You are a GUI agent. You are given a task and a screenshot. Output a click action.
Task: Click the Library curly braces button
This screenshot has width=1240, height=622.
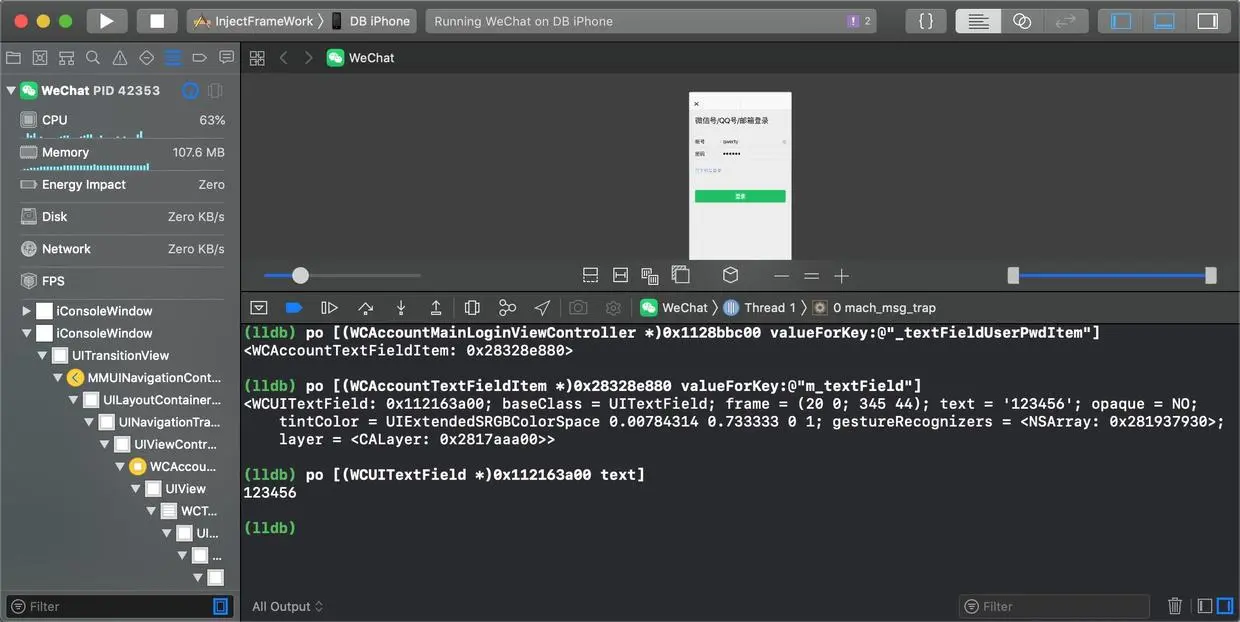click(926, 21)
